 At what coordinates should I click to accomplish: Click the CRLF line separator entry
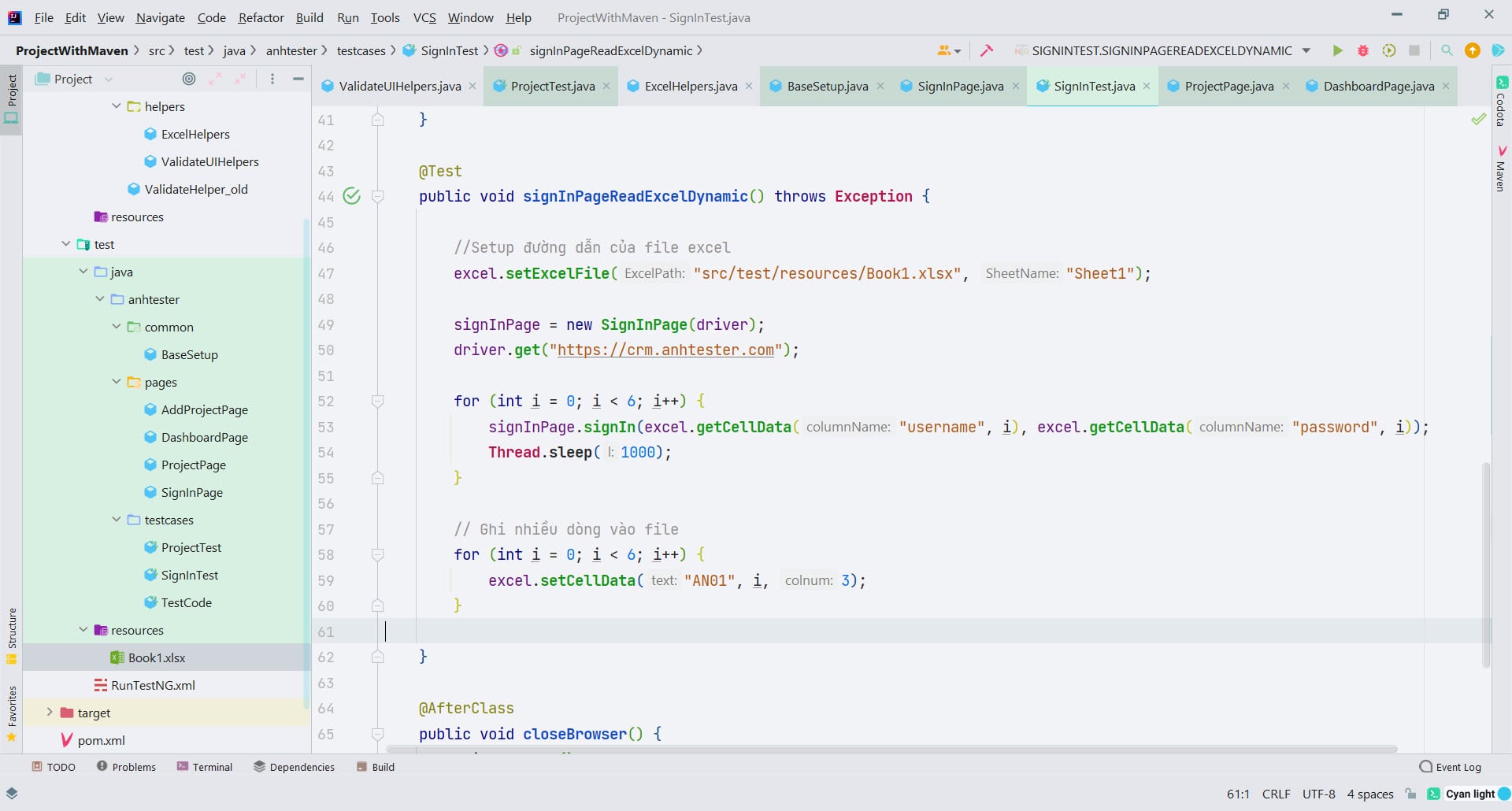(1276, 794)
